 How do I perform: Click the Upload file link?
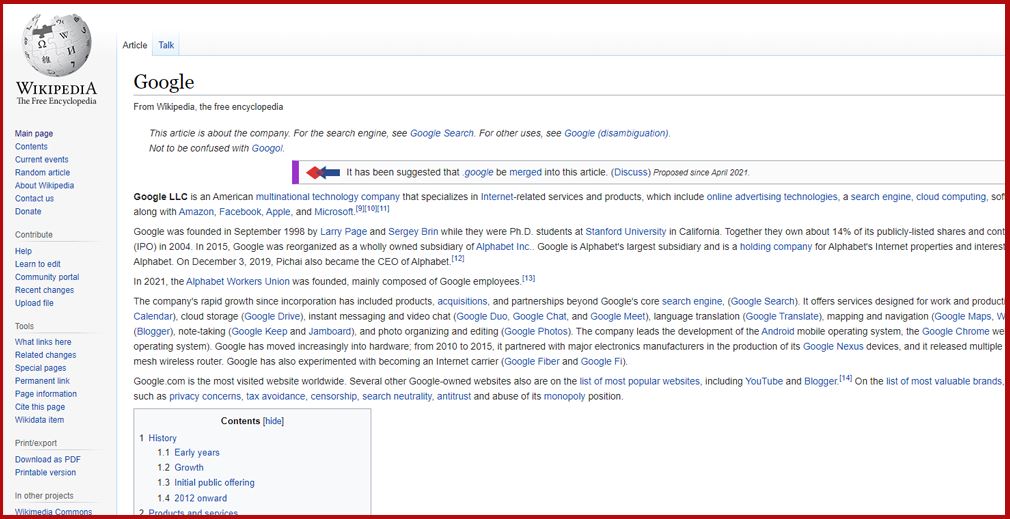(x=34, y=303)
